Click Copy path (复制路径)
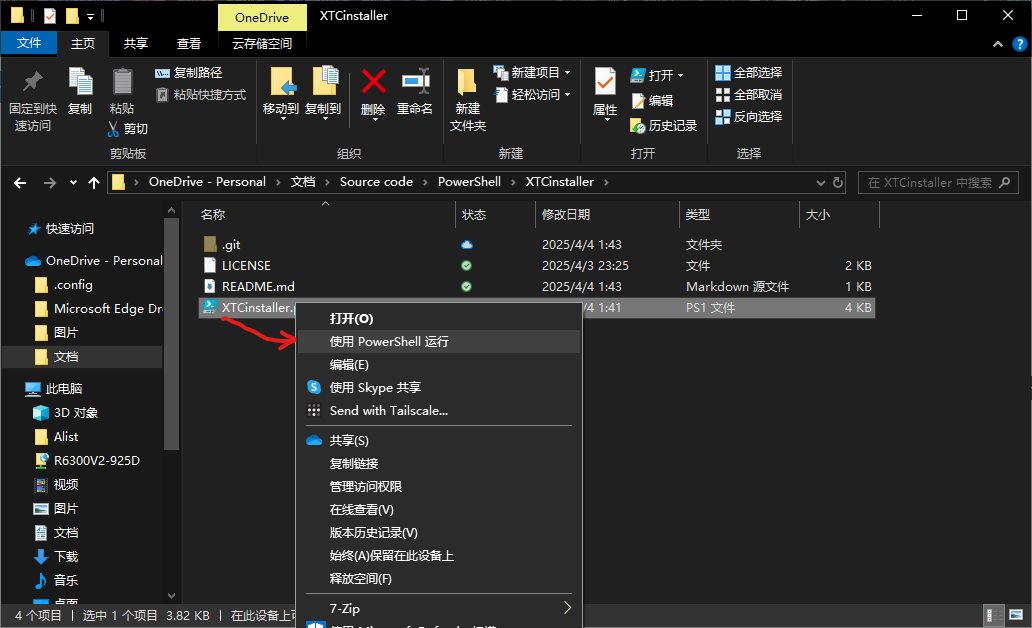Viewport: 1032px width, 628px height. click(189, 73)
